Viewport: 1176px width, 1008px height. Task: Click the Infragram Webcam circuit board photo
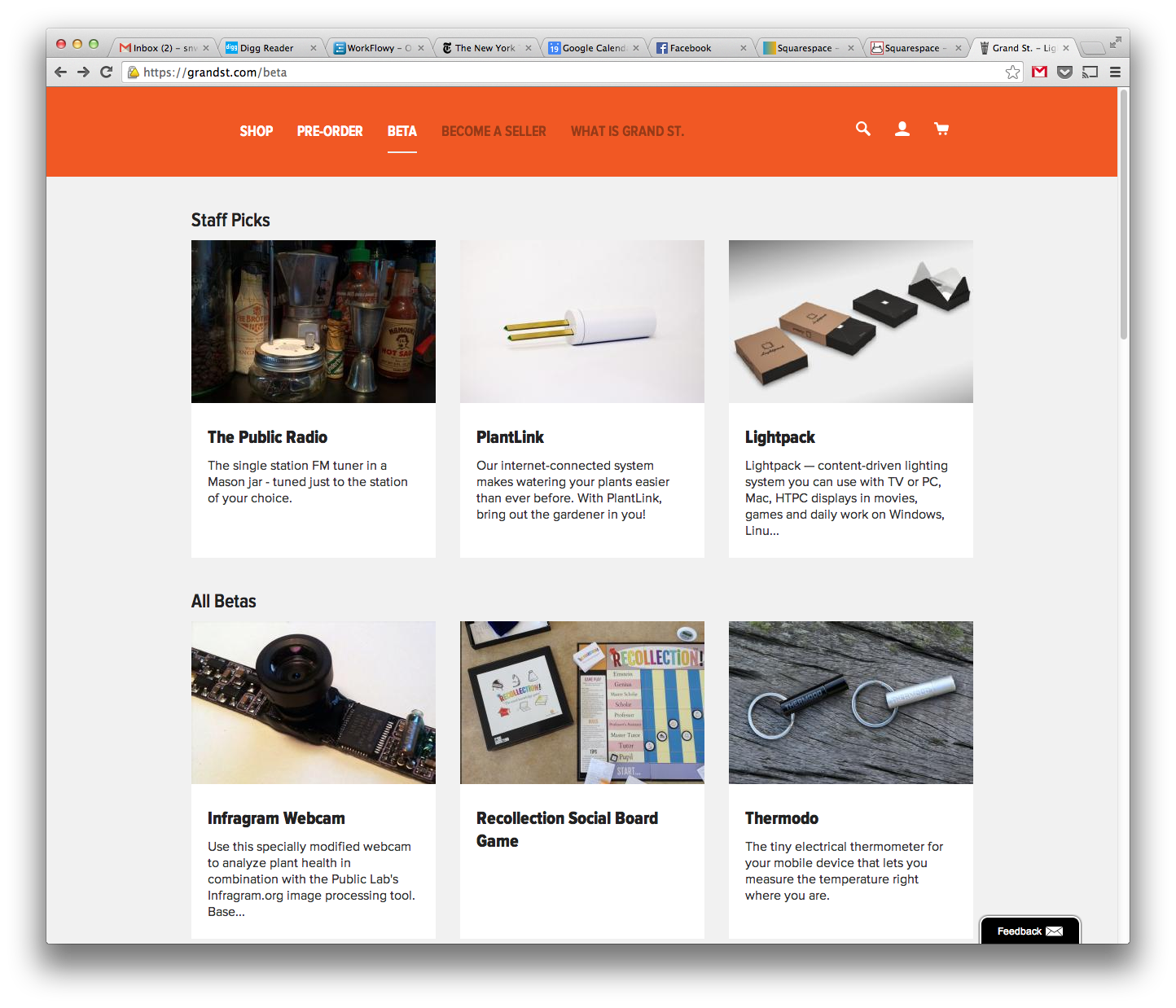(314, 703)
